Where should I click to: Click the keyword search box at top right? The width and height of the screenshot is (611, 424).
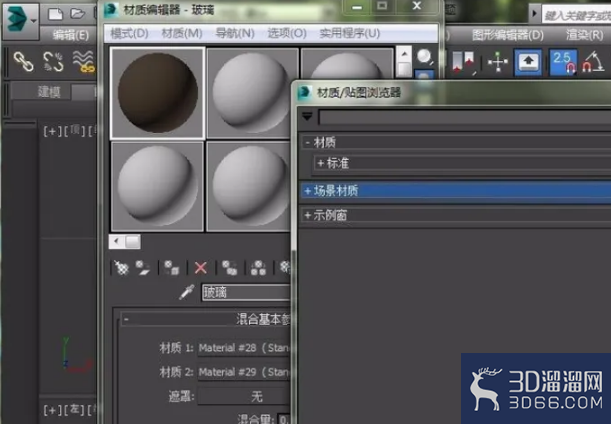pos(577,15)
